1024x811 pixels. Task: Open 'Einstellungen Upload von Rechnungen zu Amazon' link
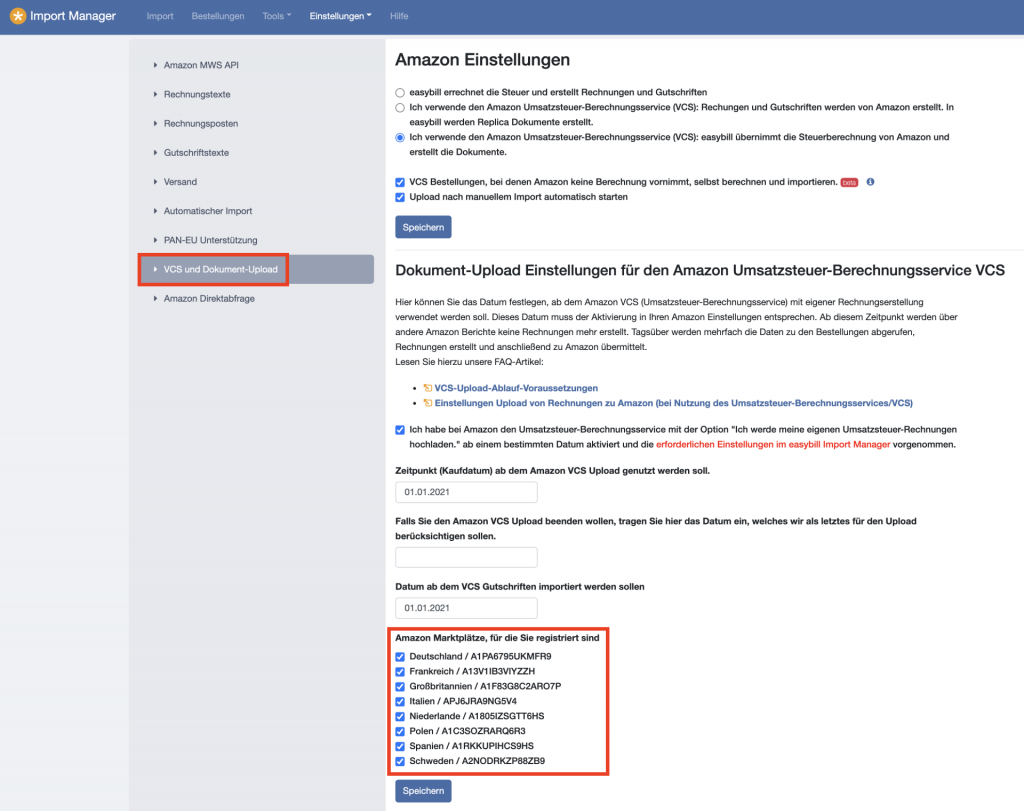click(x=673, y=403)
